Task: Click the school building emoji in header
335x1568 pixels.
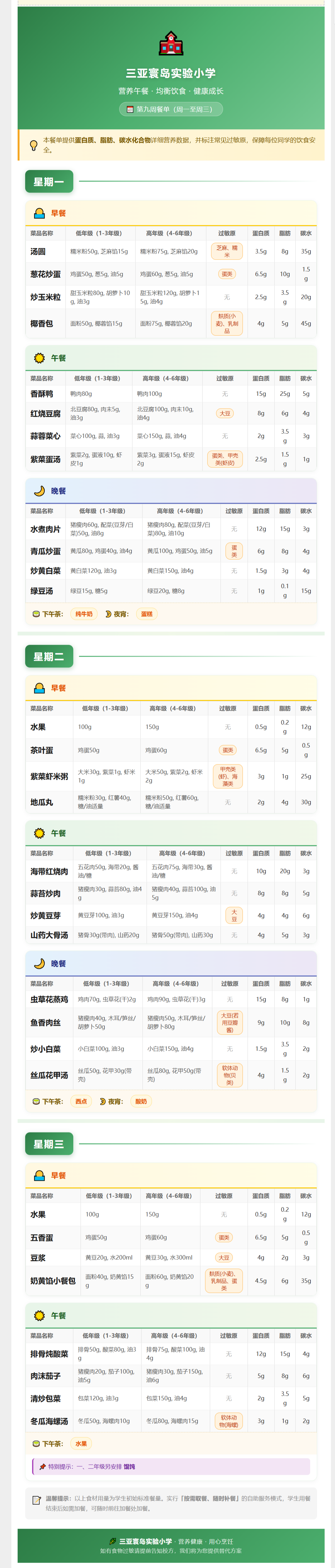Action: coord(171,44)
